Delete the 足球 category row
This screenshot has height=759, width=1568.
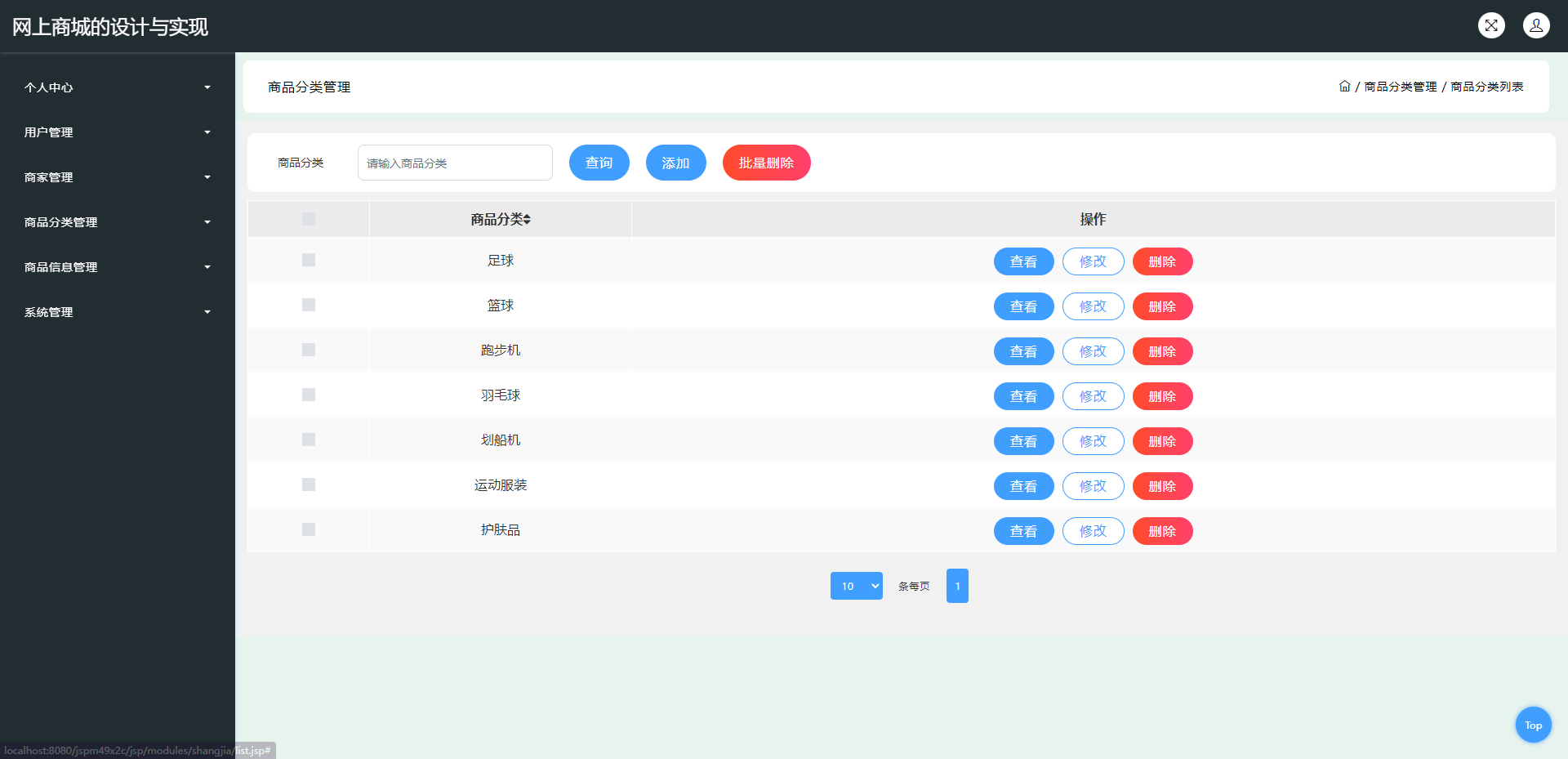click(x=1163, y=261)
